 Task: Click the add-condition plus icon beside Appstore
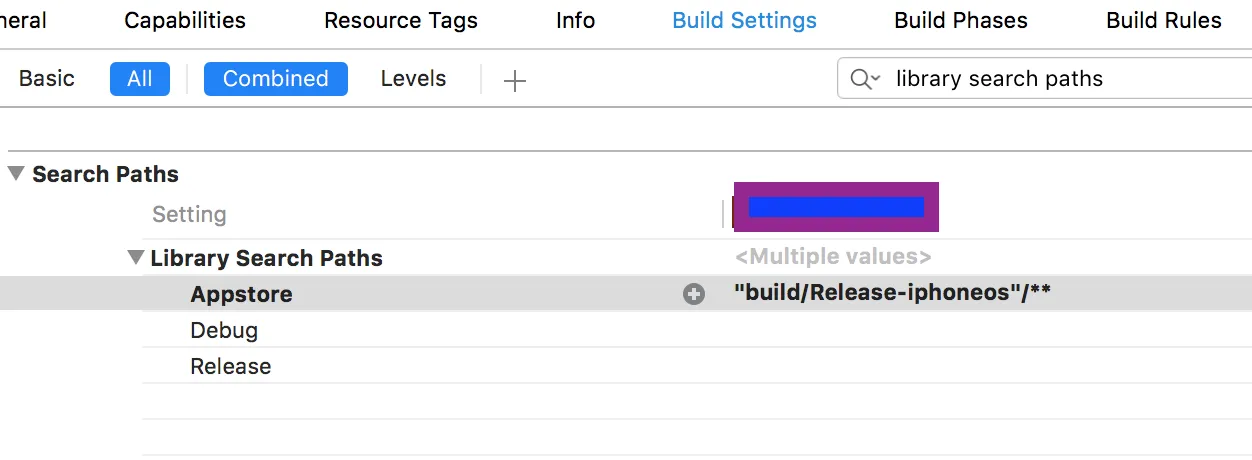(x=693, y=294)
